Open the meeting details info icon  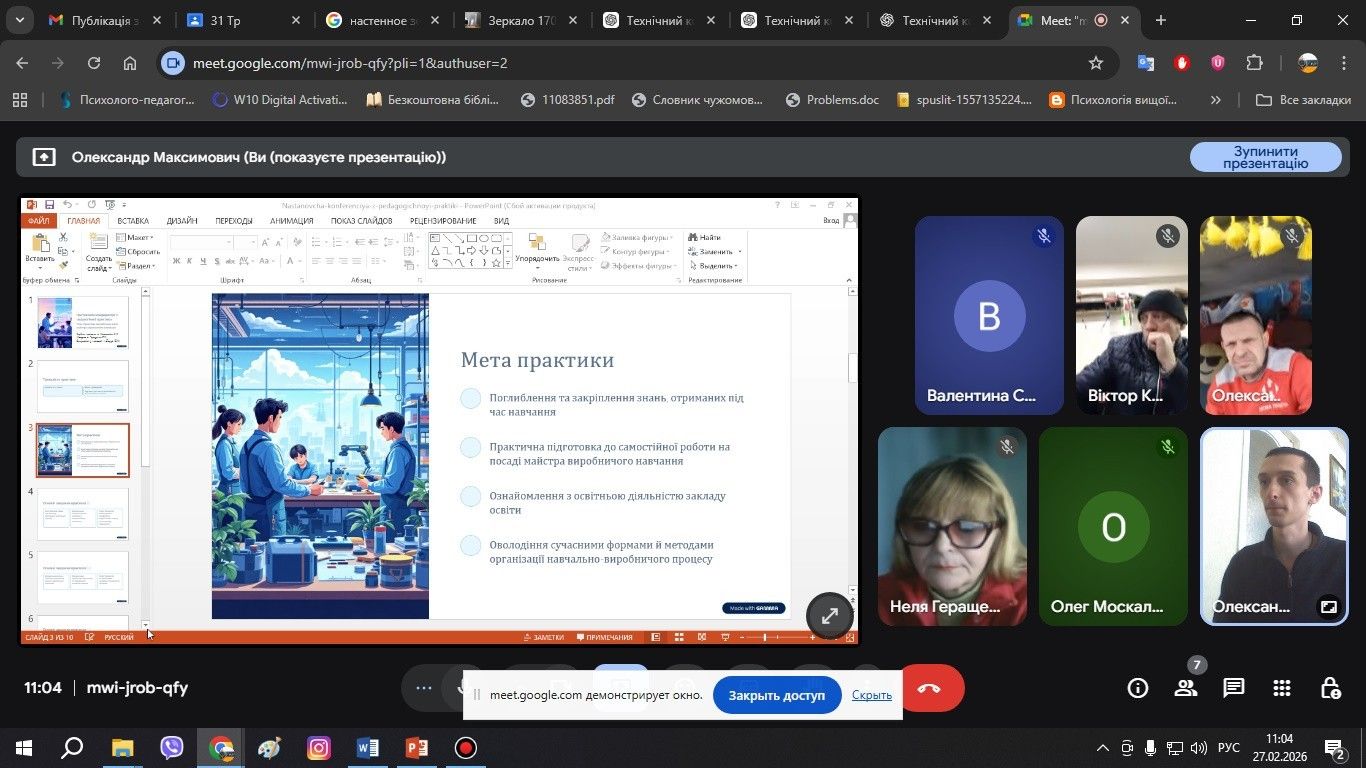1137,688
